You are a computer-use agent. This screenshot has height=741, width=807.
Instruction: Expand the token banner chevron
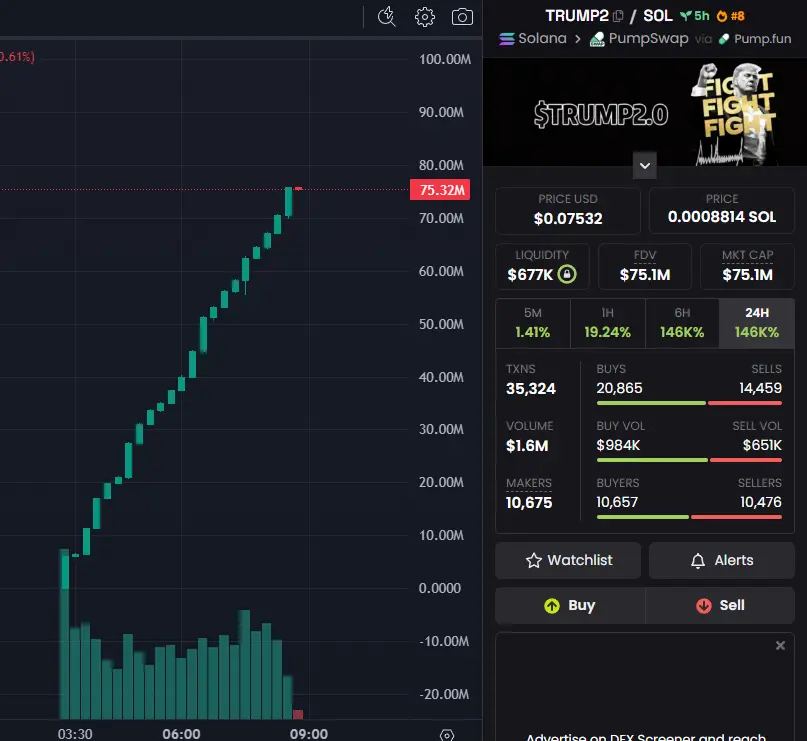coord(644,166)
